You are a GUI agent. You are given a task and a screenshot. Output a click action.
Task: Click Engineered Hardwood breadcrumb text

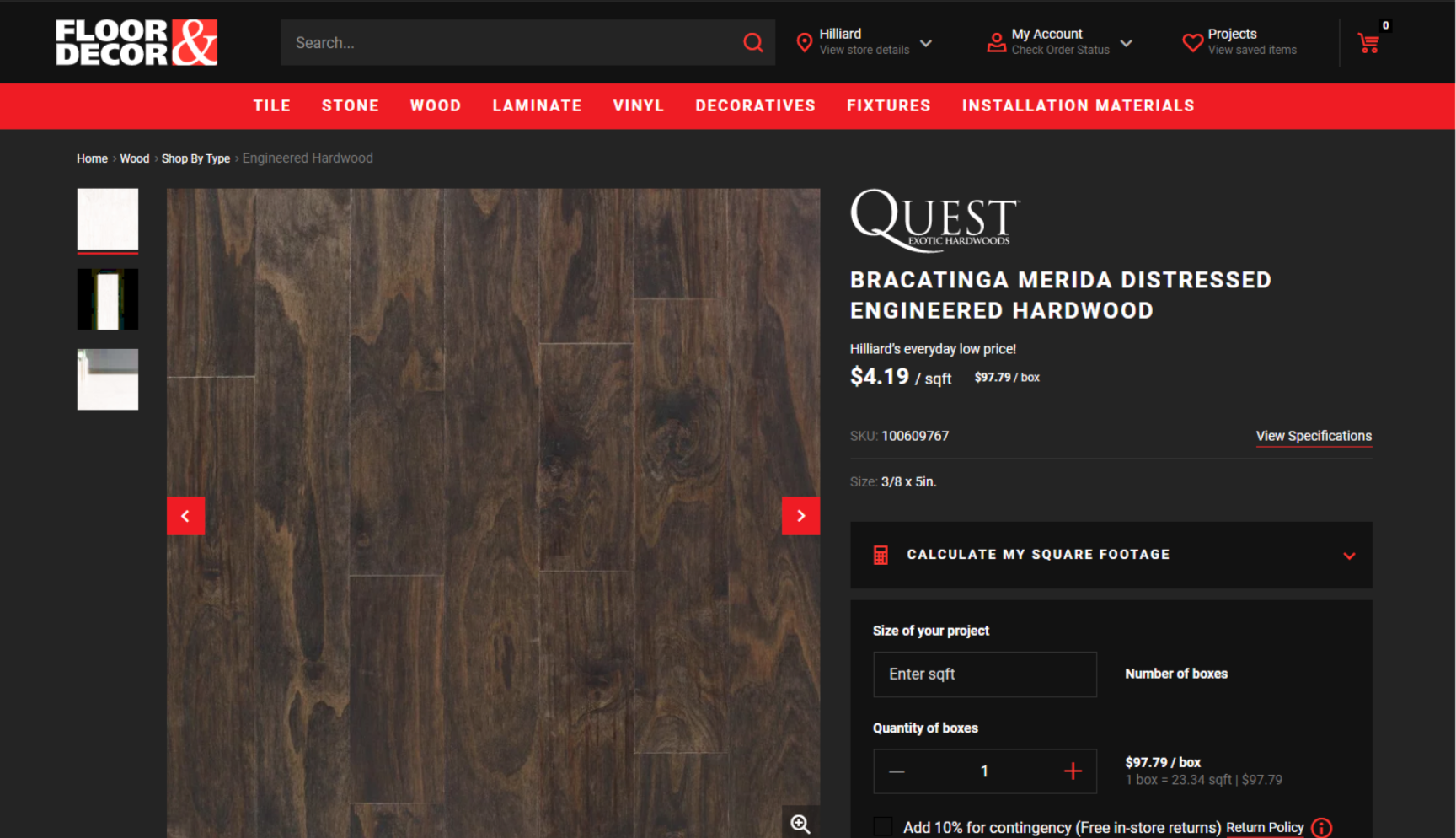[x=308, y=158]
